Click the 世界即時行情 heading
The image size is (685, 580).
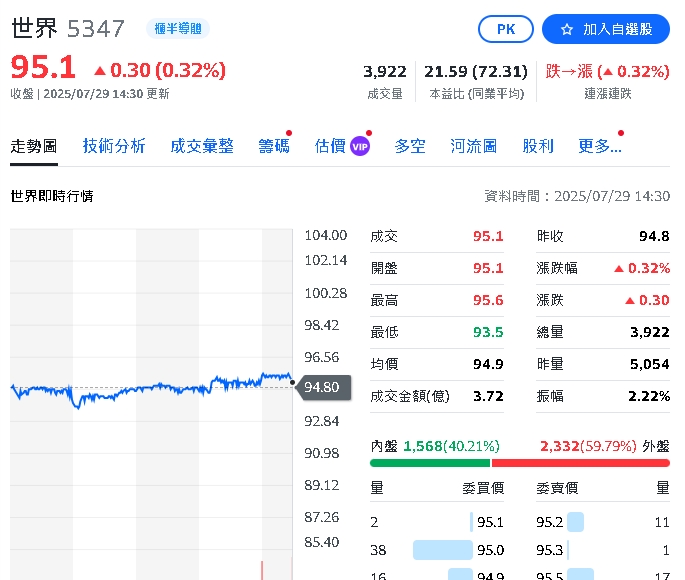[x=52, y=196]
